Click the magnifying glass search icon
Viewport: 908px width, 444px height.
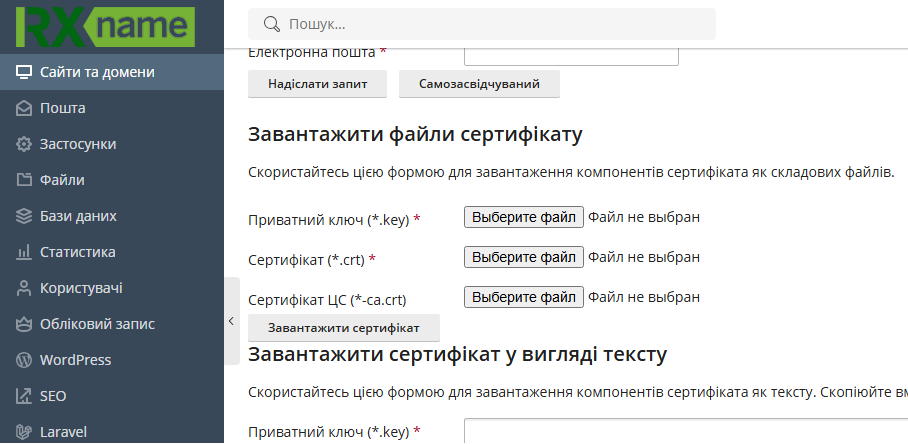pyautogui.click(x=269, y=24)
